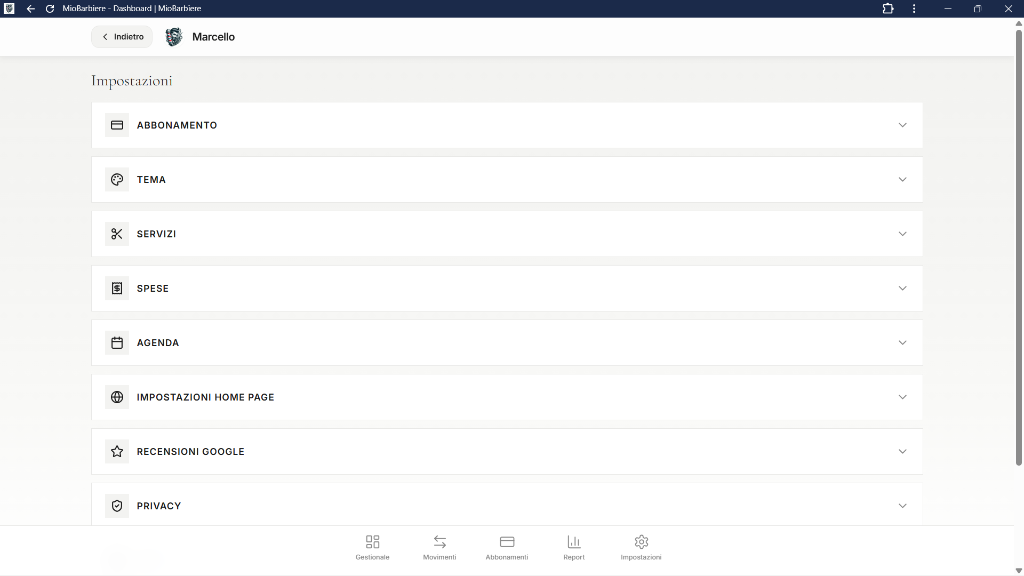Click the Tema palette icon
1024x576 pixels.
[117, 180]
